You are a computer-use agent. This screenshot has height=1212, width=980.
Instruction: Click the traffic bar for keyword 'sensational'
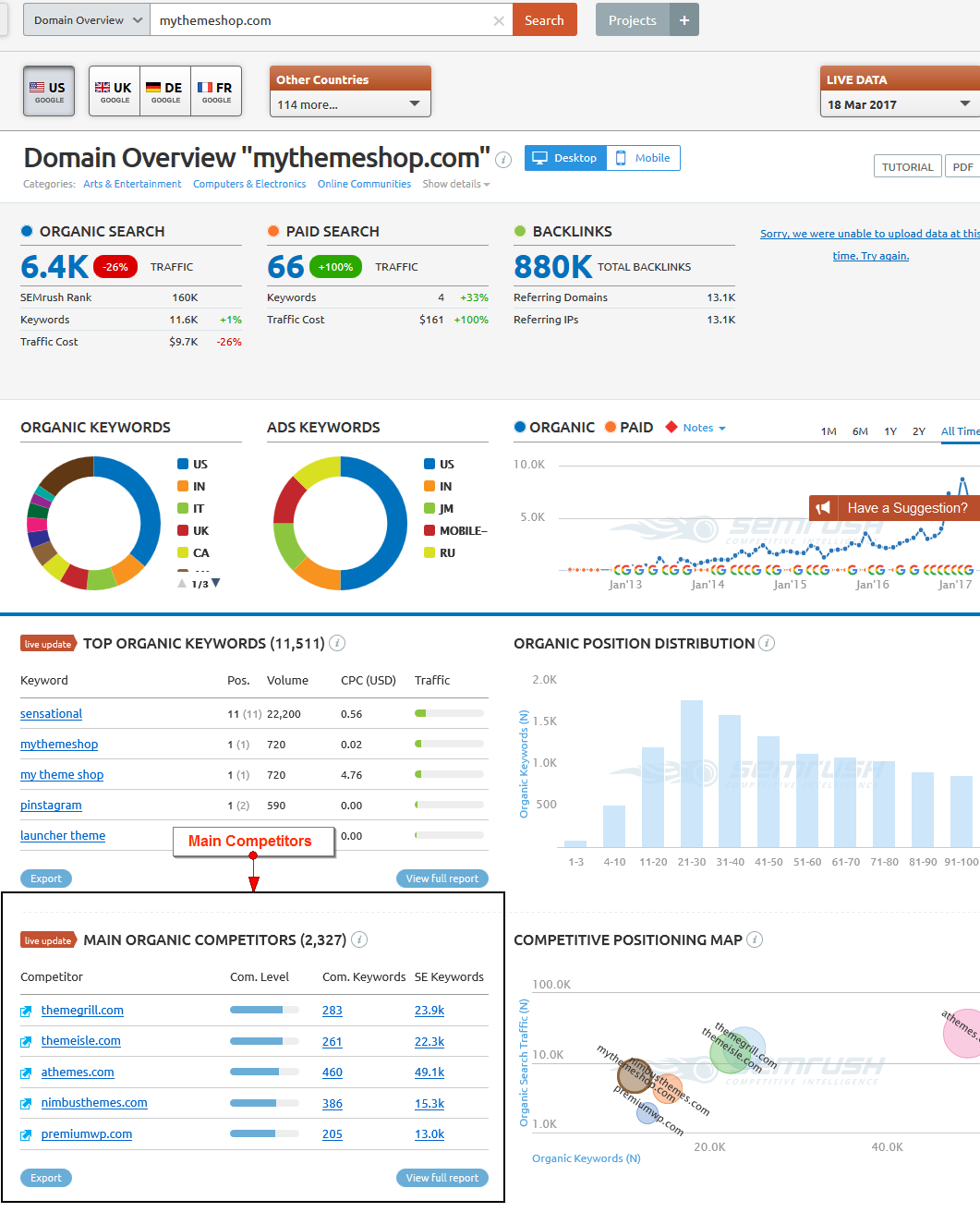click(x=449, y=713)
